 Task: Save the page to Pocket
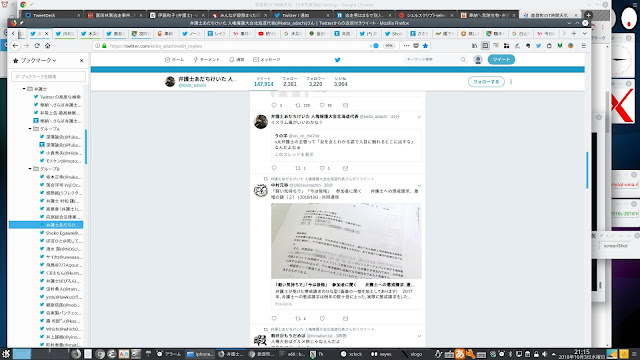[416, 46]
